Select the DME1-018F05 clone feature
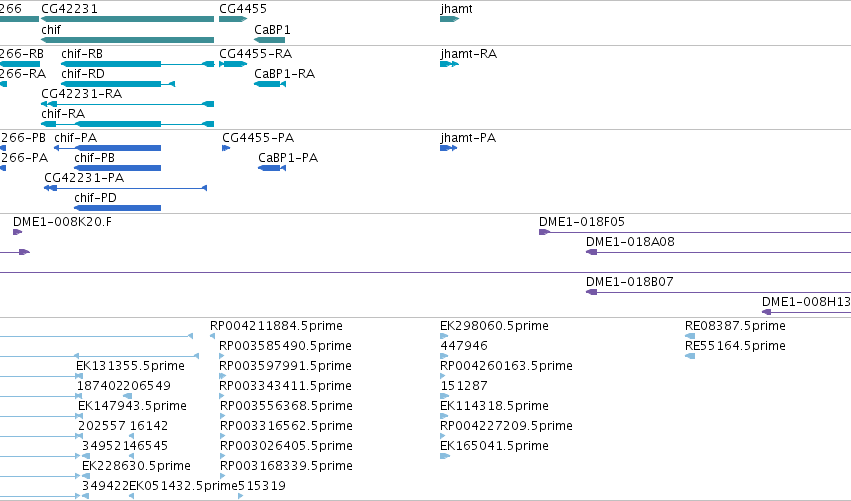851x501 pixels. coord(695,232)
